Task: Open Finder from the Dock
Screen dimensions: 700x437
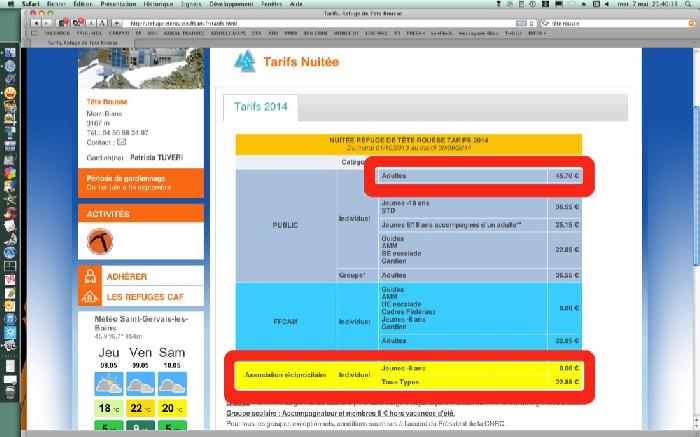Action: tap(10, 53)
